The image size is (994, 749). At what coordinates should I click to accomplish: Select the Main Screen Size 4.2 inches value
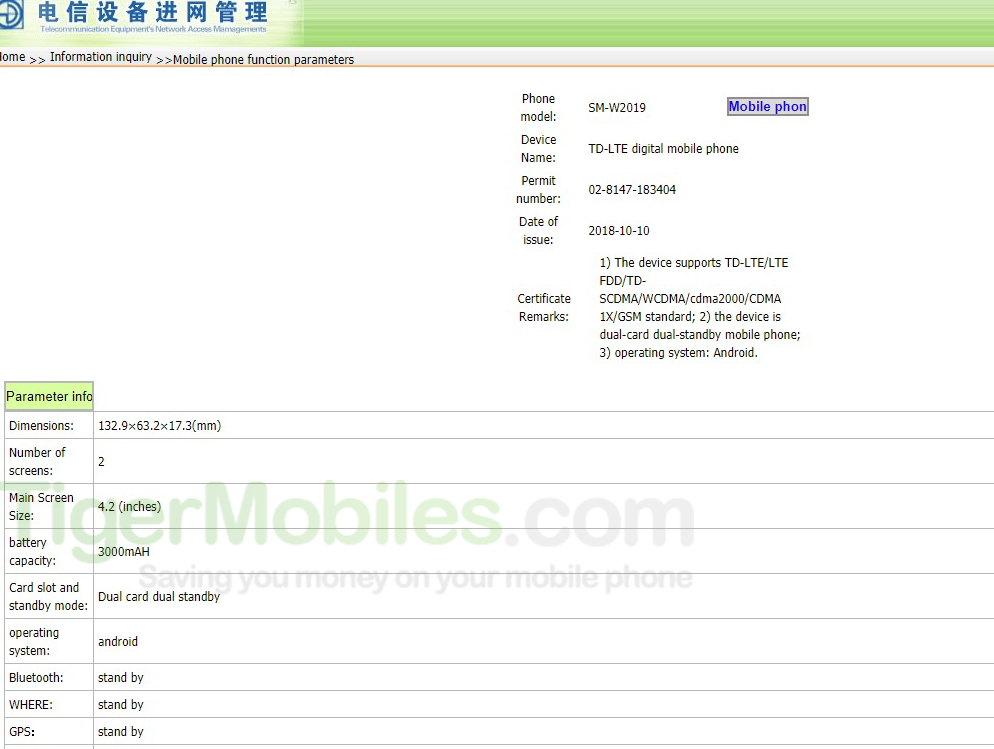[129, 507]
